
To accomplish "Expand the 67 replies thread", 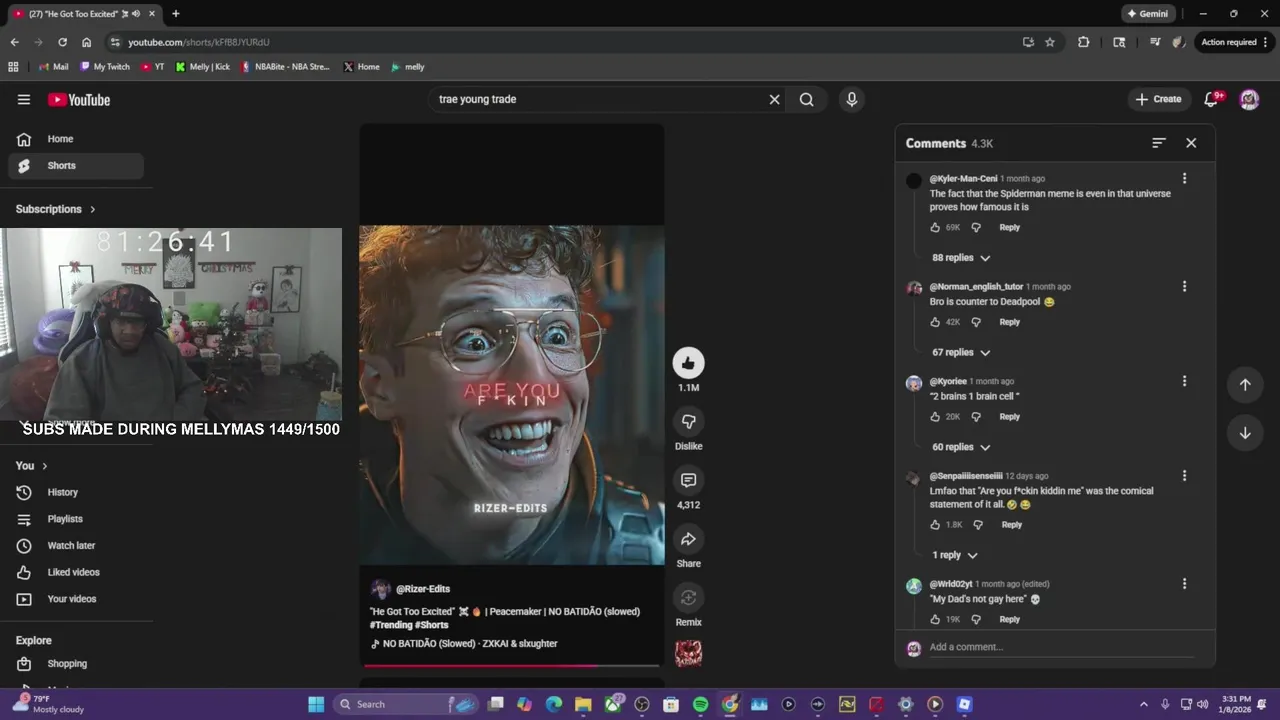I will [960, 352].
